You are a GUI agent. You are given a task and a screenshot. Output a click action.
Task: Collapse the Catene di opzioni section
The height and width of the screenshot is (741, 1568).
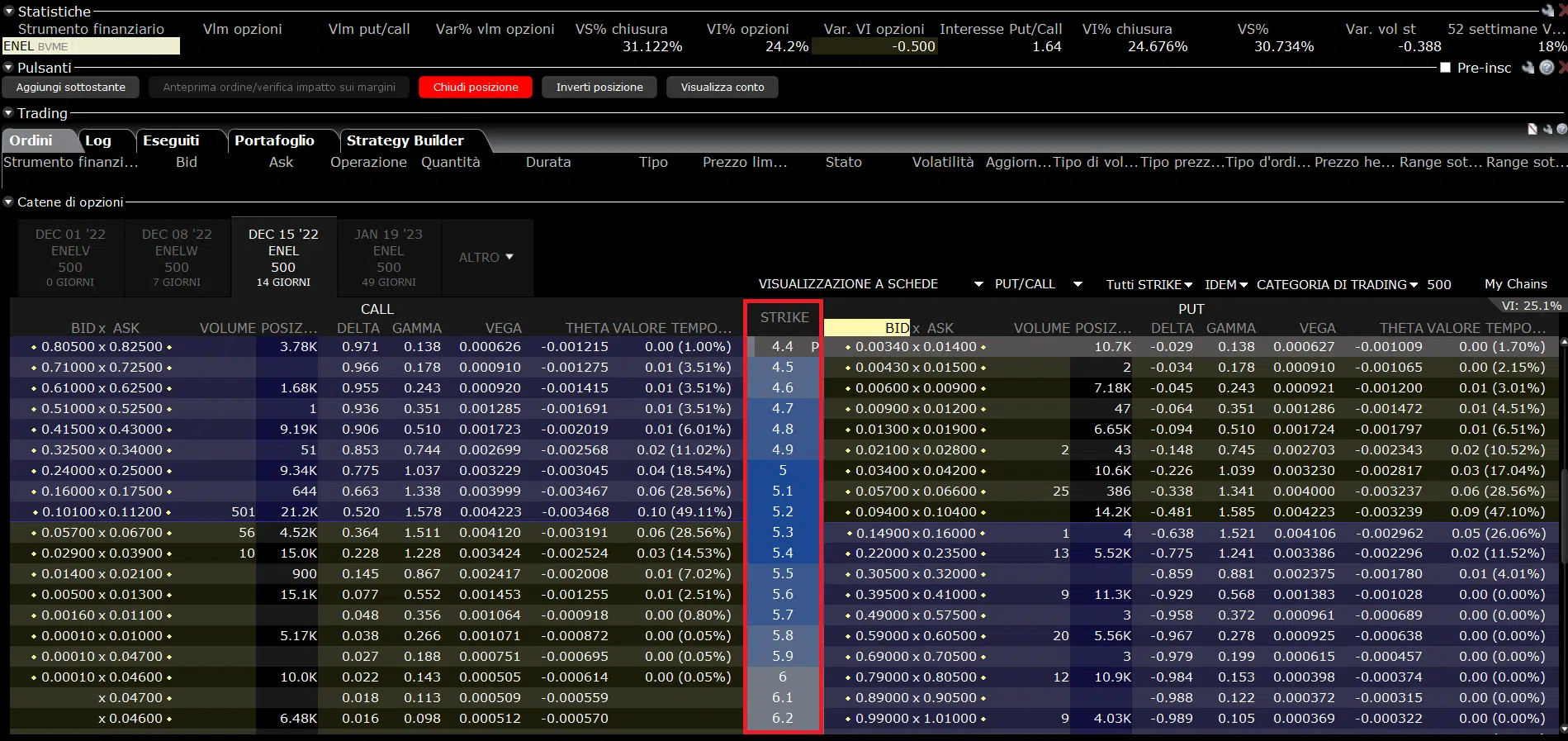[9, 202]
